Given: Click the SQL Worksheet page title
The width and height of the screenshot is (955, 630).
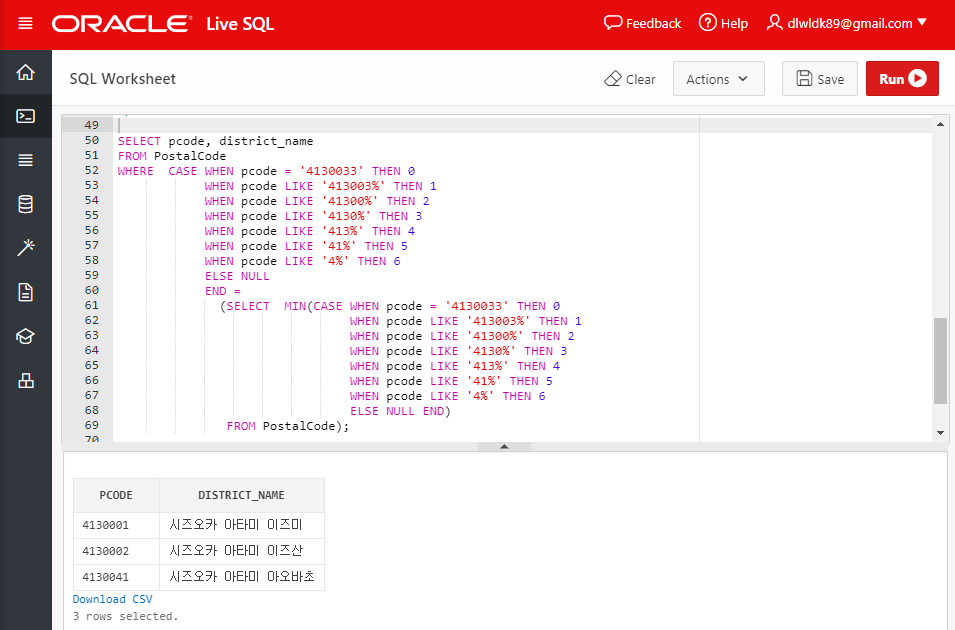Looking at the screenshot, I should (x=122, y=79).
